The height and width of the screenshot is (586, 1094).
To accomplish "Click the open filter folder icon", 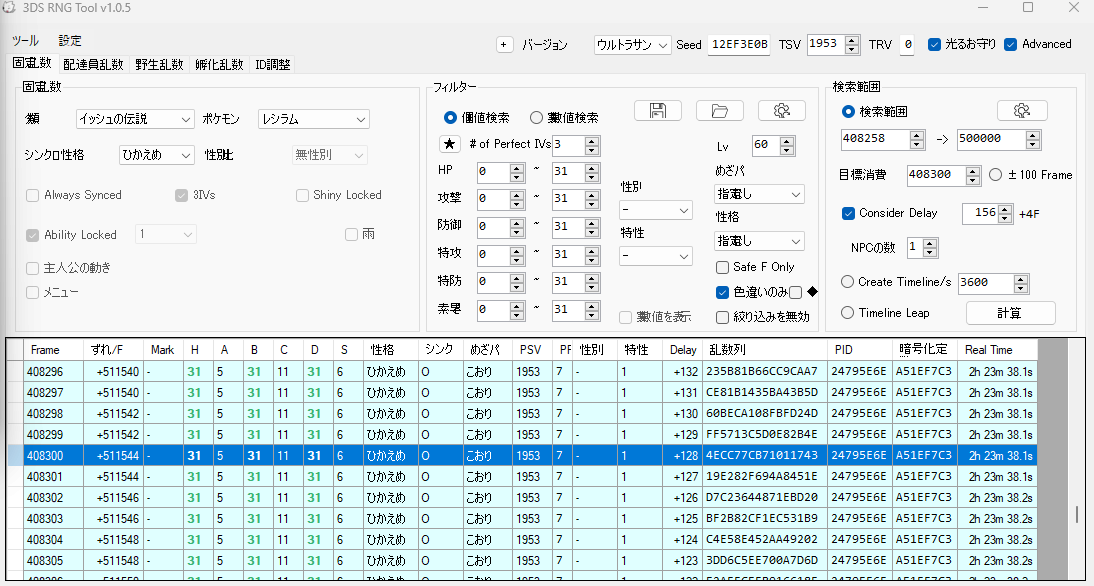I will click(x=719, y=110).
